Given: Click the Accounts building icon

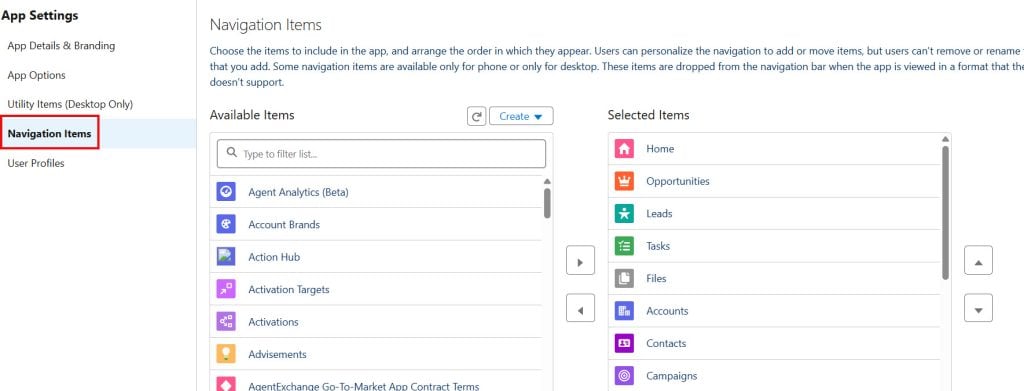Looking at the screenshot, I should point(624,311).
